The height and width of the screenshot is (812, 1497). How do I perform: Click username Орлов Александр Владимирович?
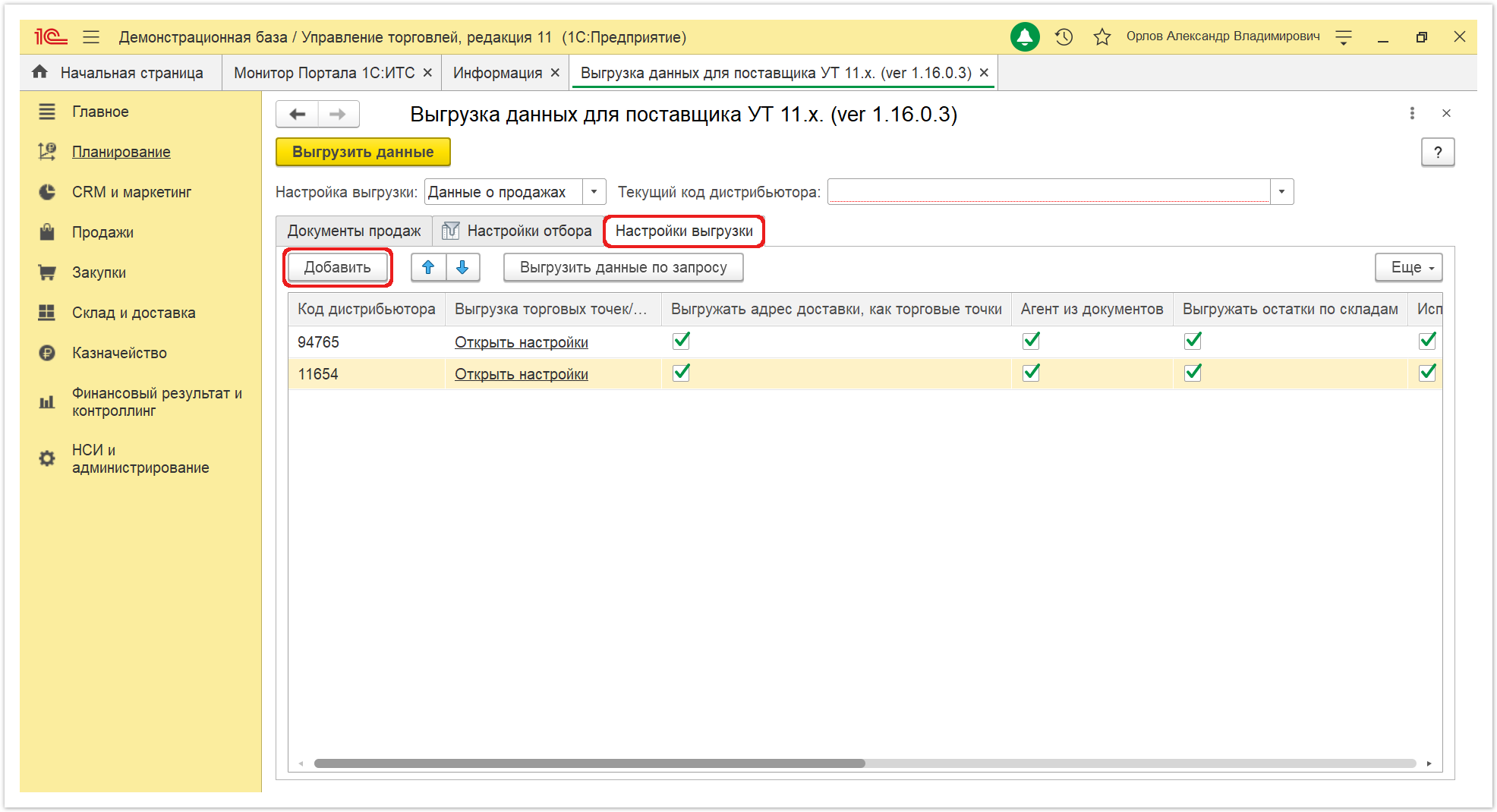pos(1223,36)
